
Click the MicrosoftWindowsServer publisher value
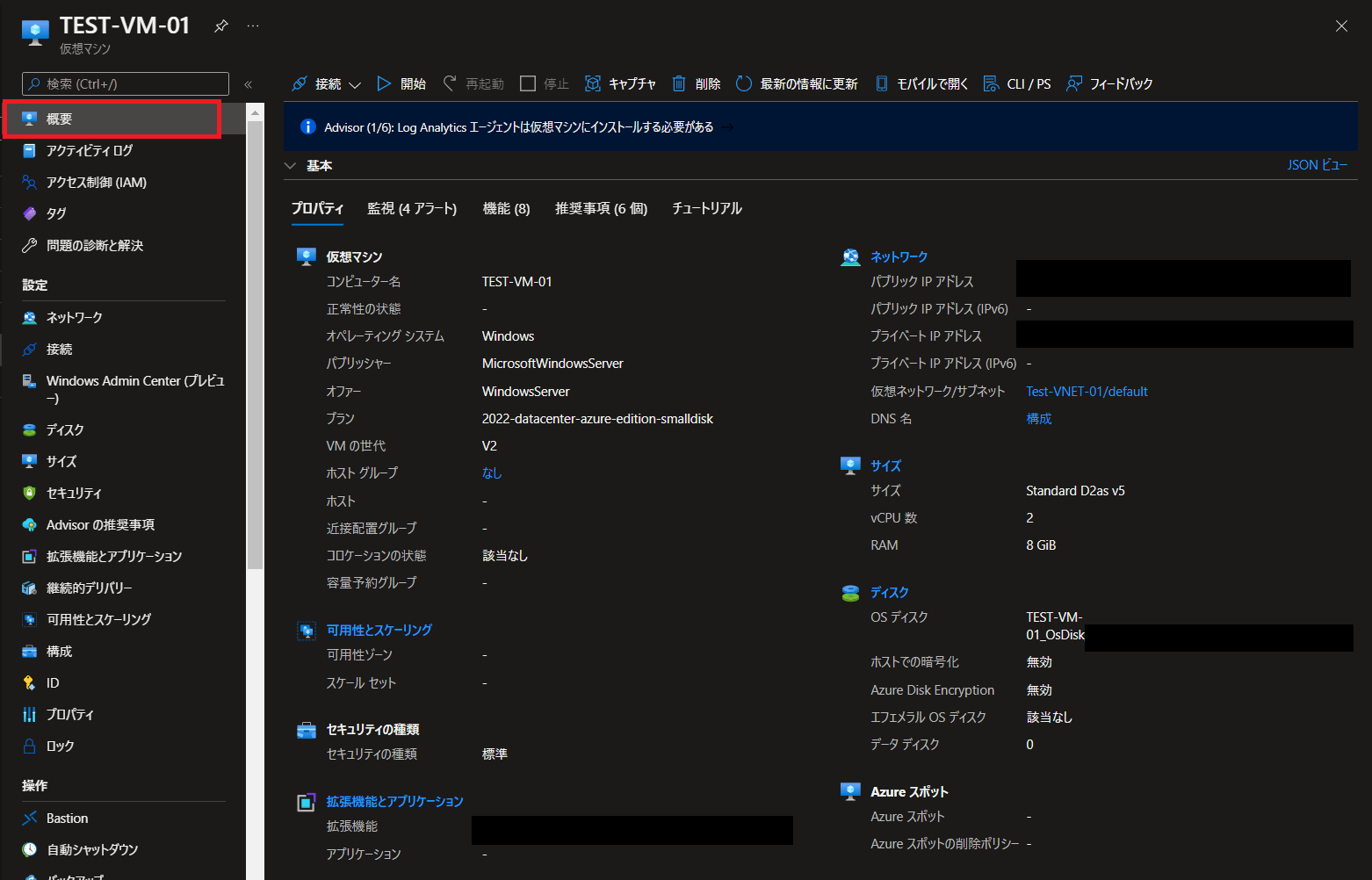tap(552, 364)
